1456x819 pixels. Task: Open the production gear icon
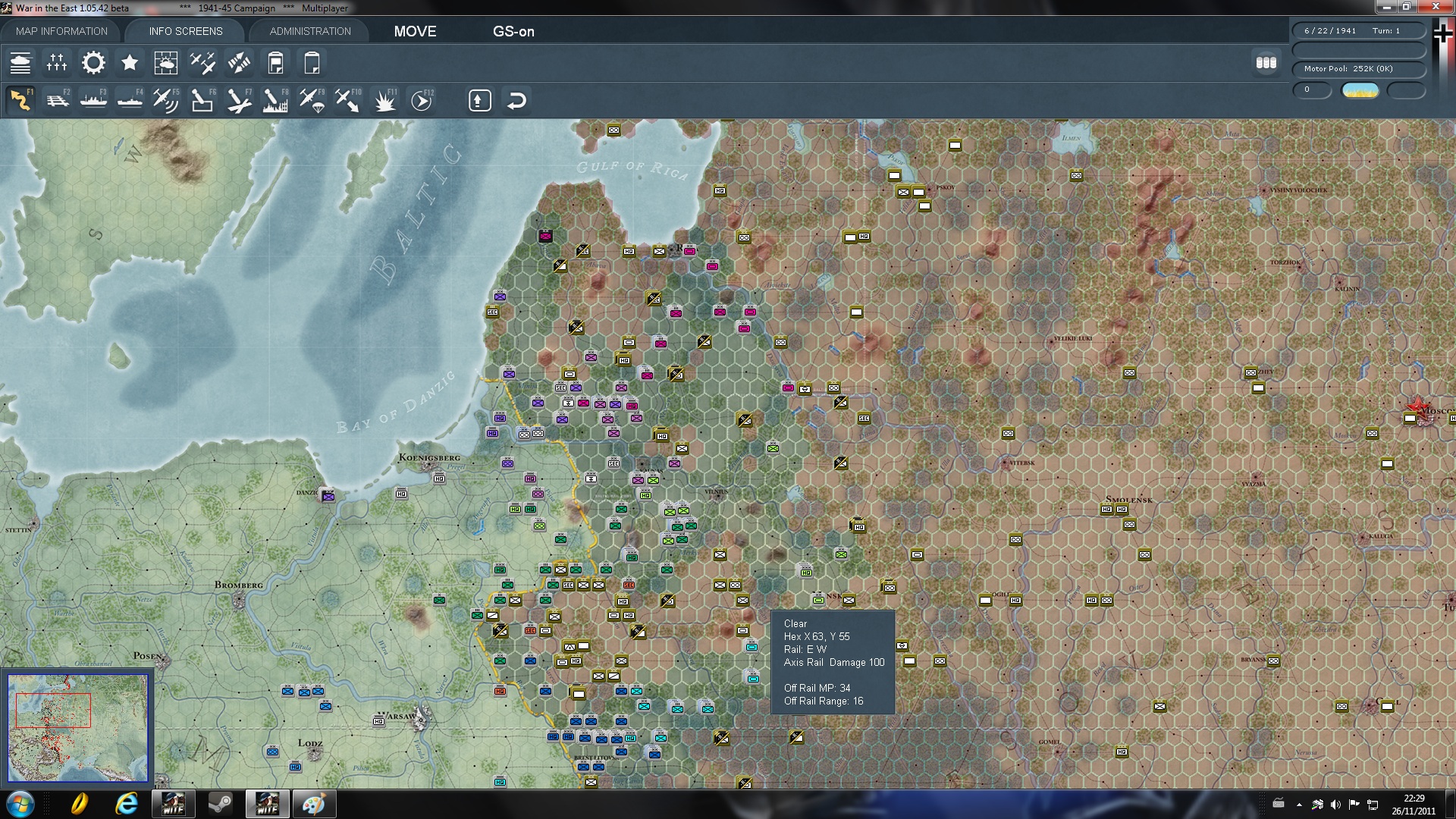point(93,63)
